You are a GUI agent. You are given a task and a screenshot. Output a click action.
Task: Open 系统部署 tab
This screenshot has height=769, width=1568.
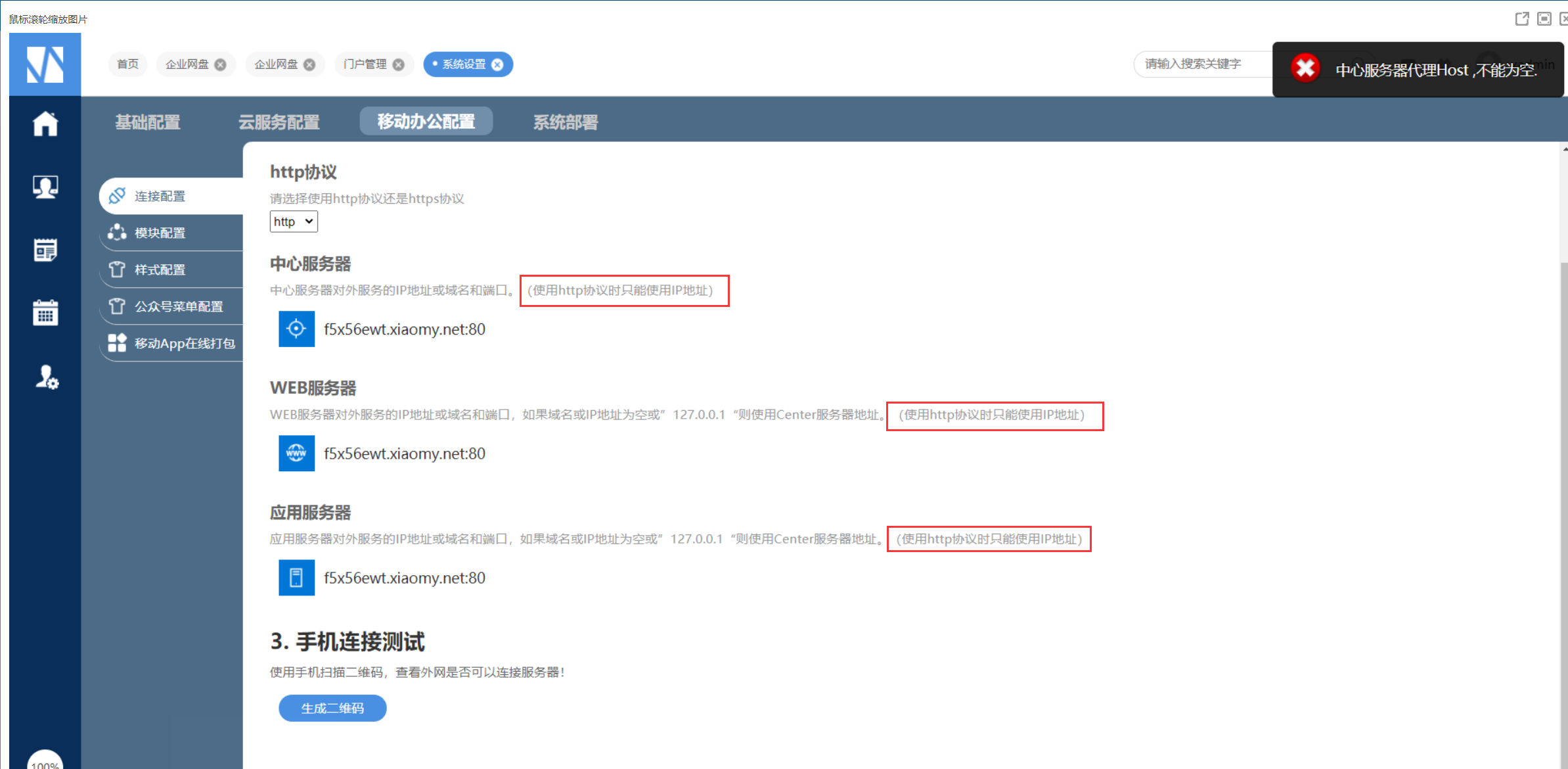(x=565, y=122)
